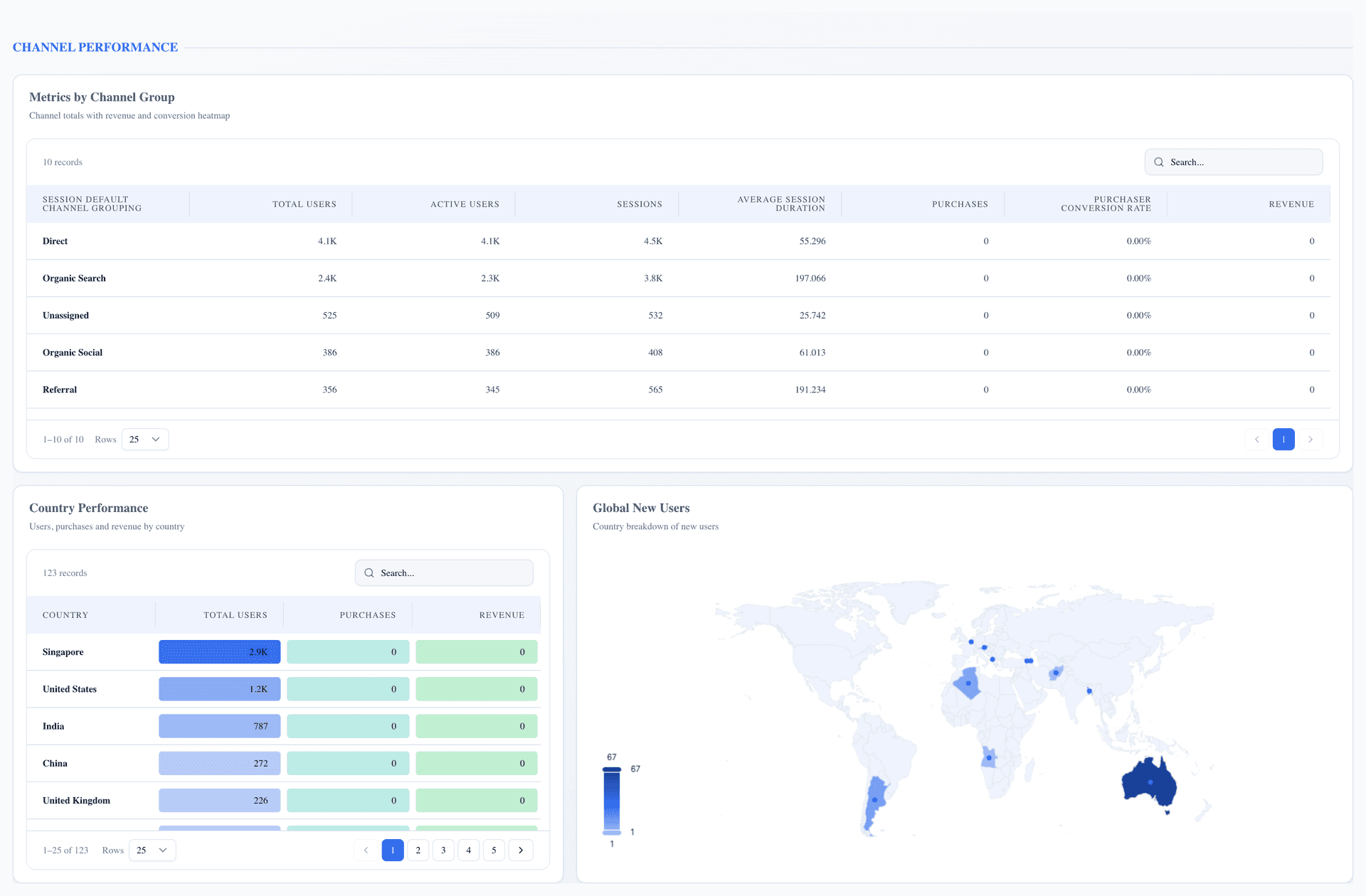
Task: Sort by Sessions column header
Action: pyautogui.click(x=597, y=204)
